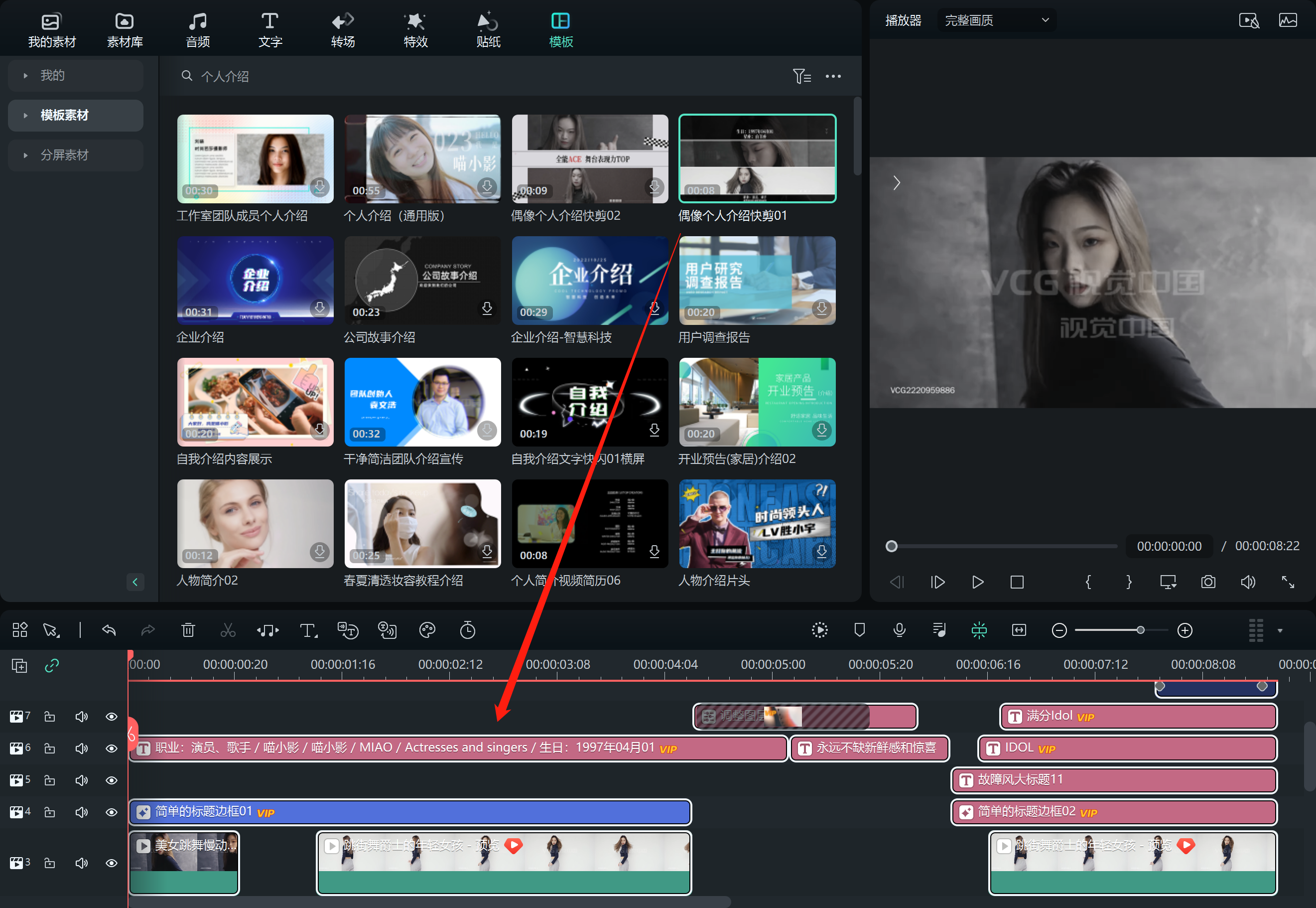
Task: Lock track 3 using its lock icon
Action: tap(50, 864)
